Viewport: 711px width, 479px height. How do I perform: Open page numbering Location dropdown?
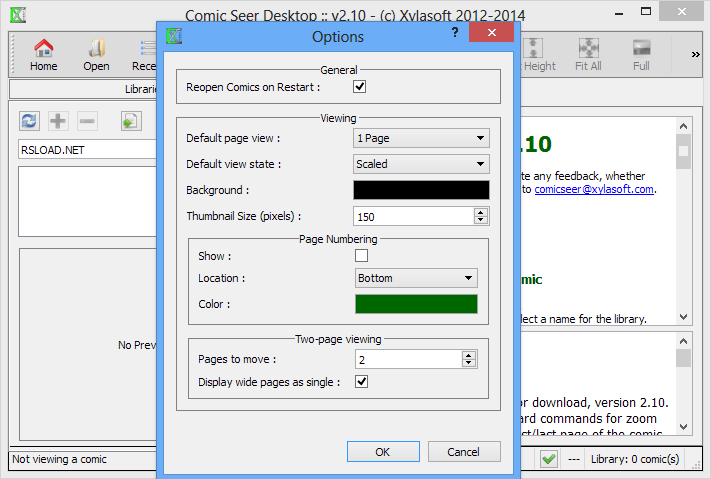pos(416,278)
